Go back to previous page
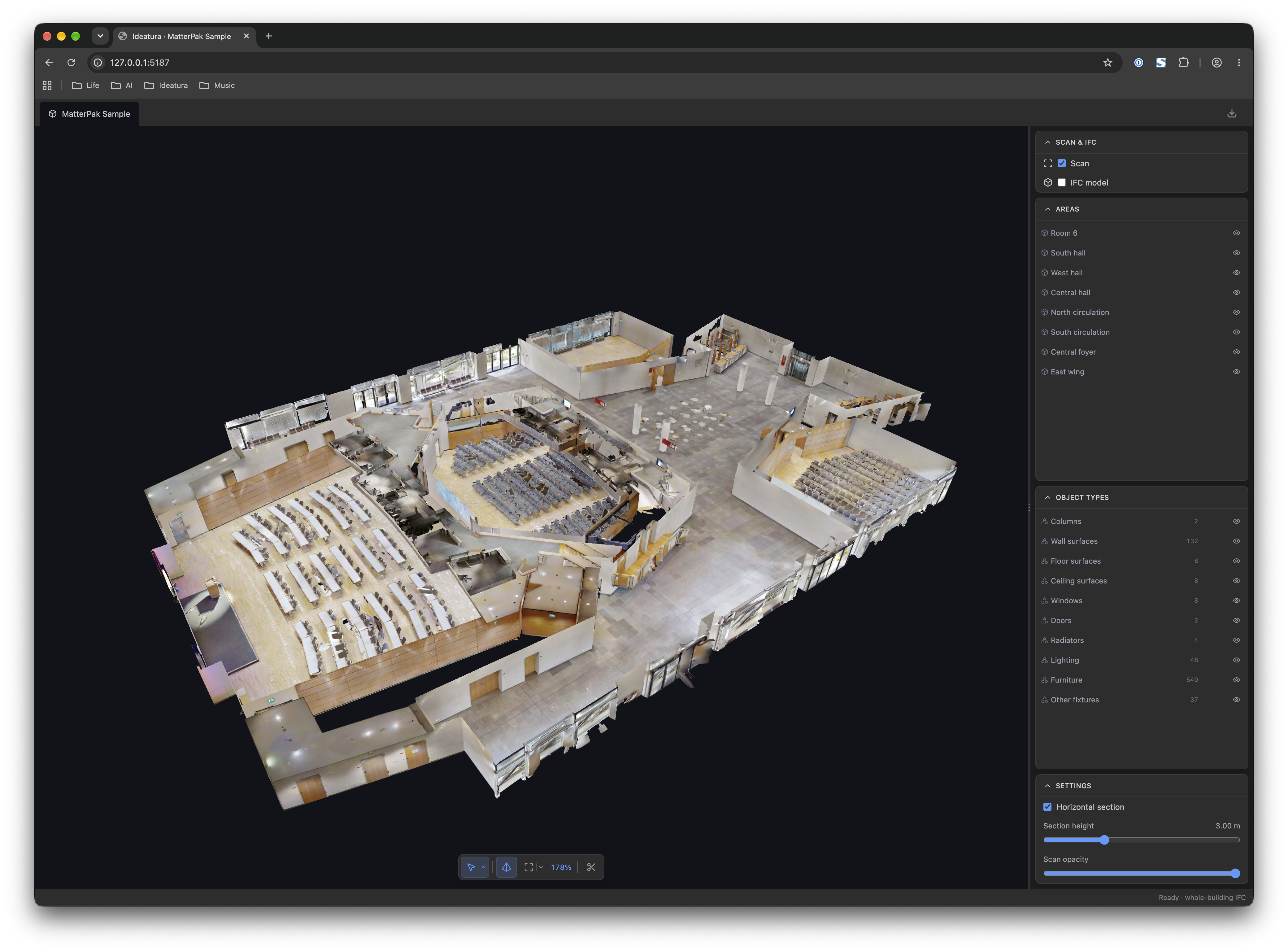Image resolution: width=1288 pixels, height=952 pixels. click(49, 63)
